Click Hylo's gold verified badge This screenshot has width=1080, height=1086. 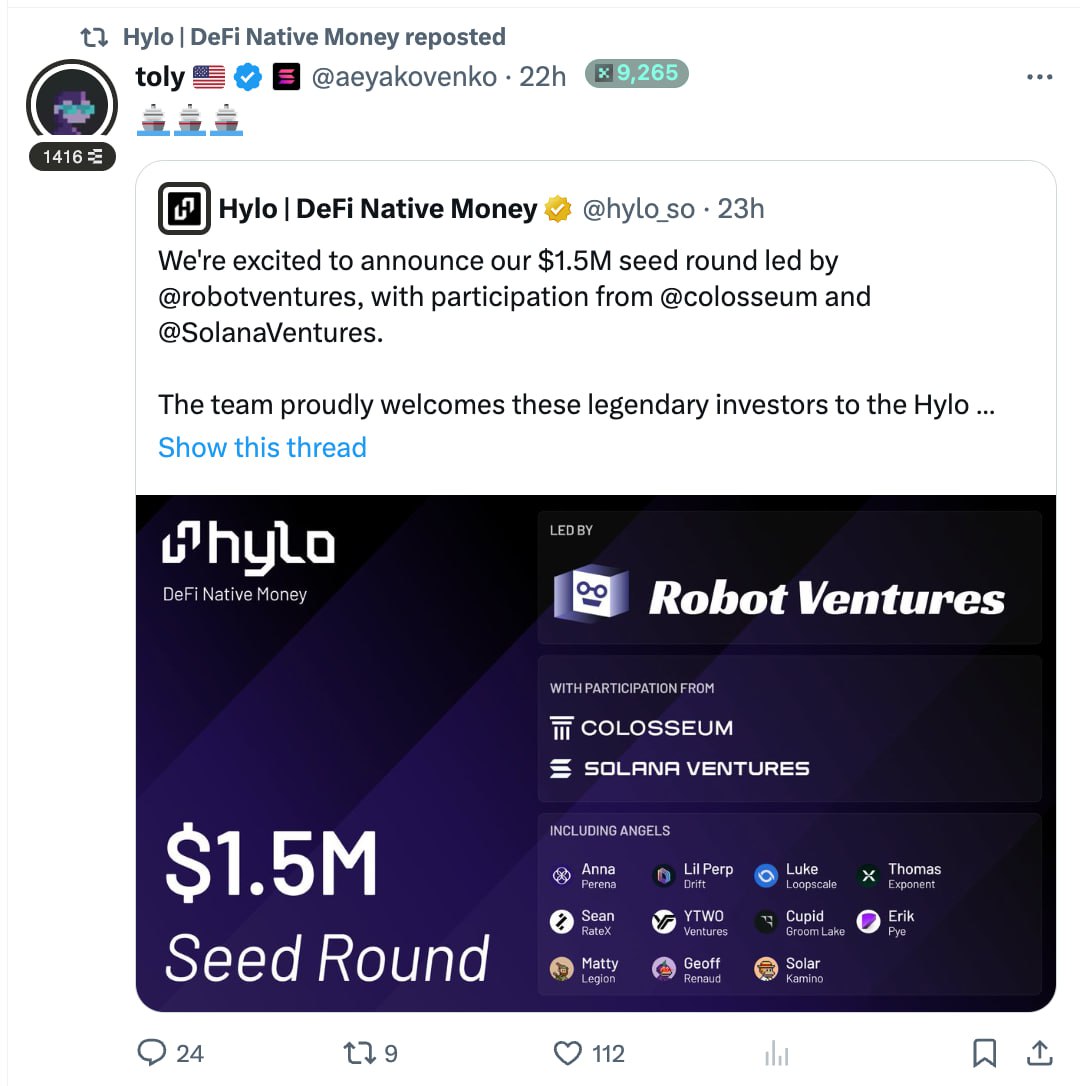558,208
